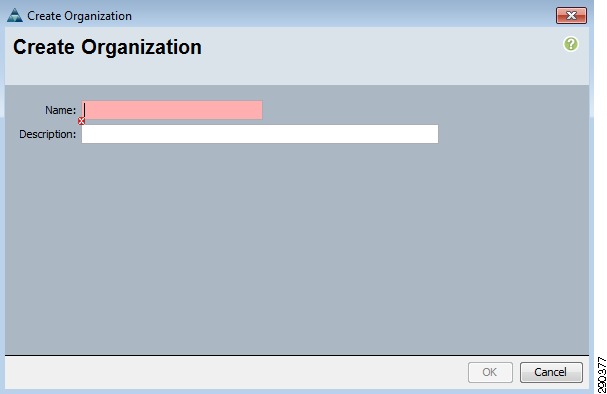Click the vertical 290377 figure number
This screenshot has height=394, width=607.
point(602,375)
